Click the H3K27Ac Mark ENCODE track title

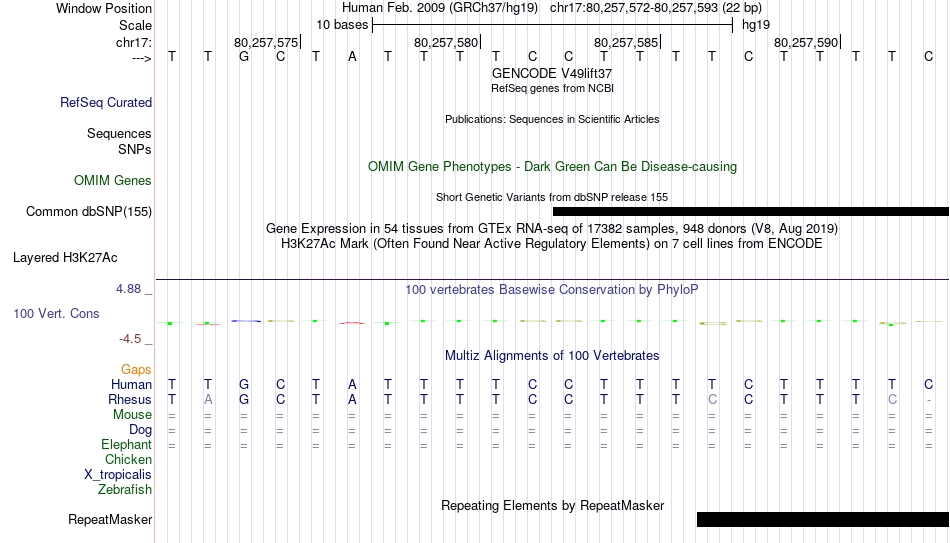552,244
